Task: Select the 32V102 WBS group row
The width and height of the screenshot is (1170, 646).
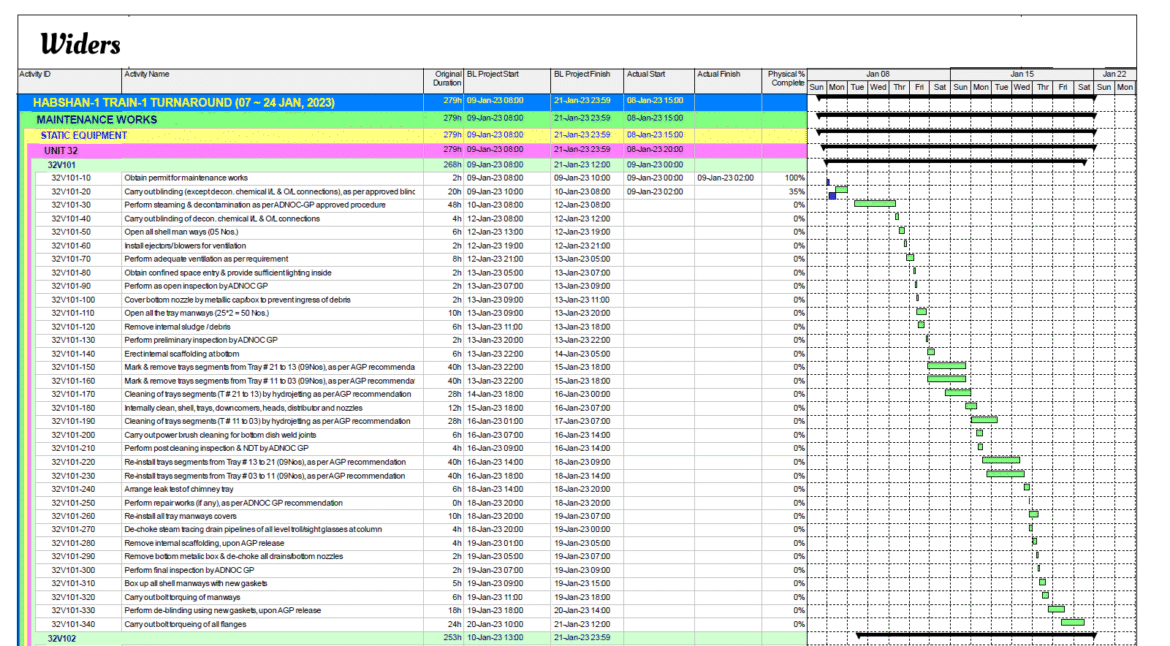Action: [62, 637]
